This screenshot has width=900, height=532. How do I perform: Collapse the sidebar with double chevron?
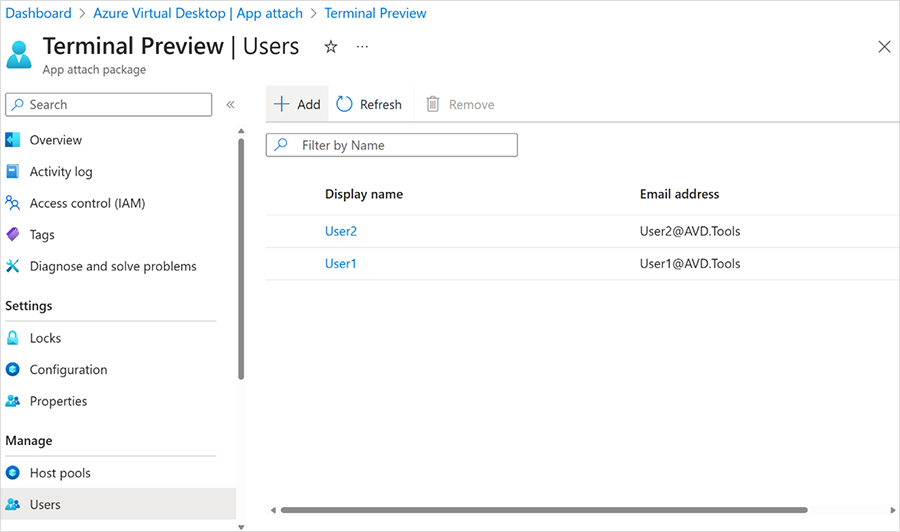(x=230, y=104)
